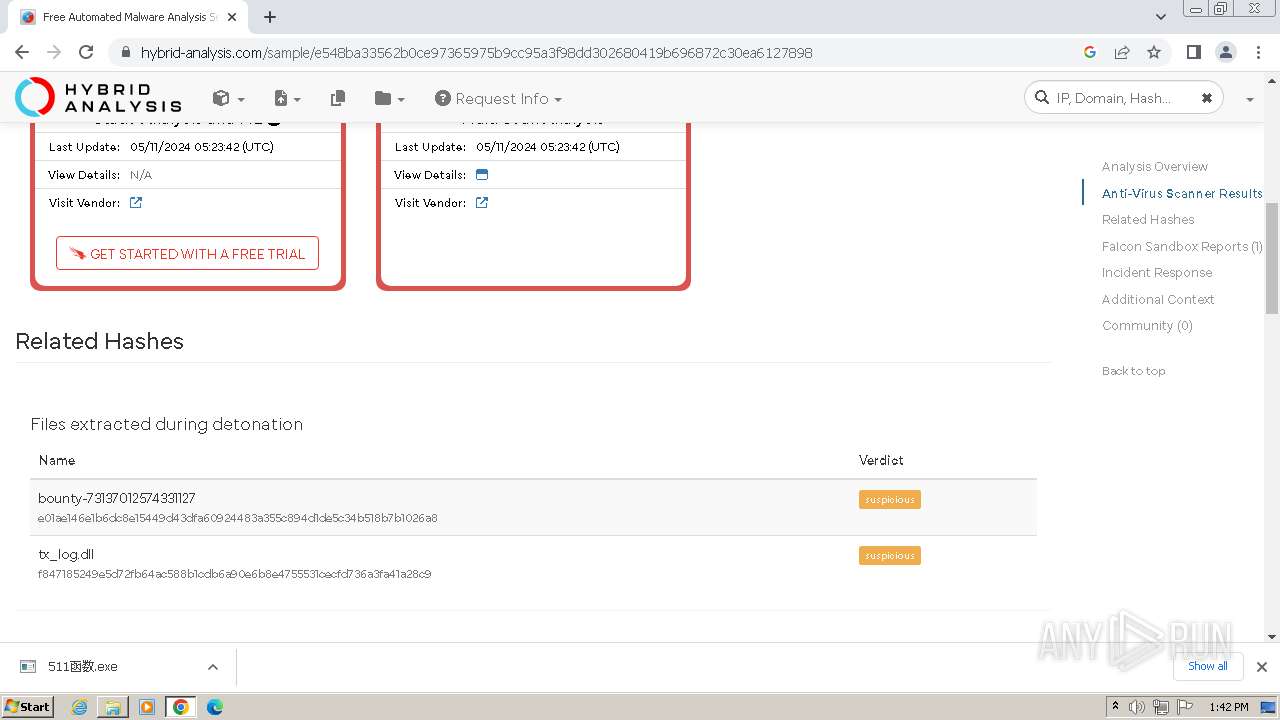Click Back to top link
Image resolution: width=1280 pixels, height=720 pixels.
pyautogui.click(x=1134, y=371)
